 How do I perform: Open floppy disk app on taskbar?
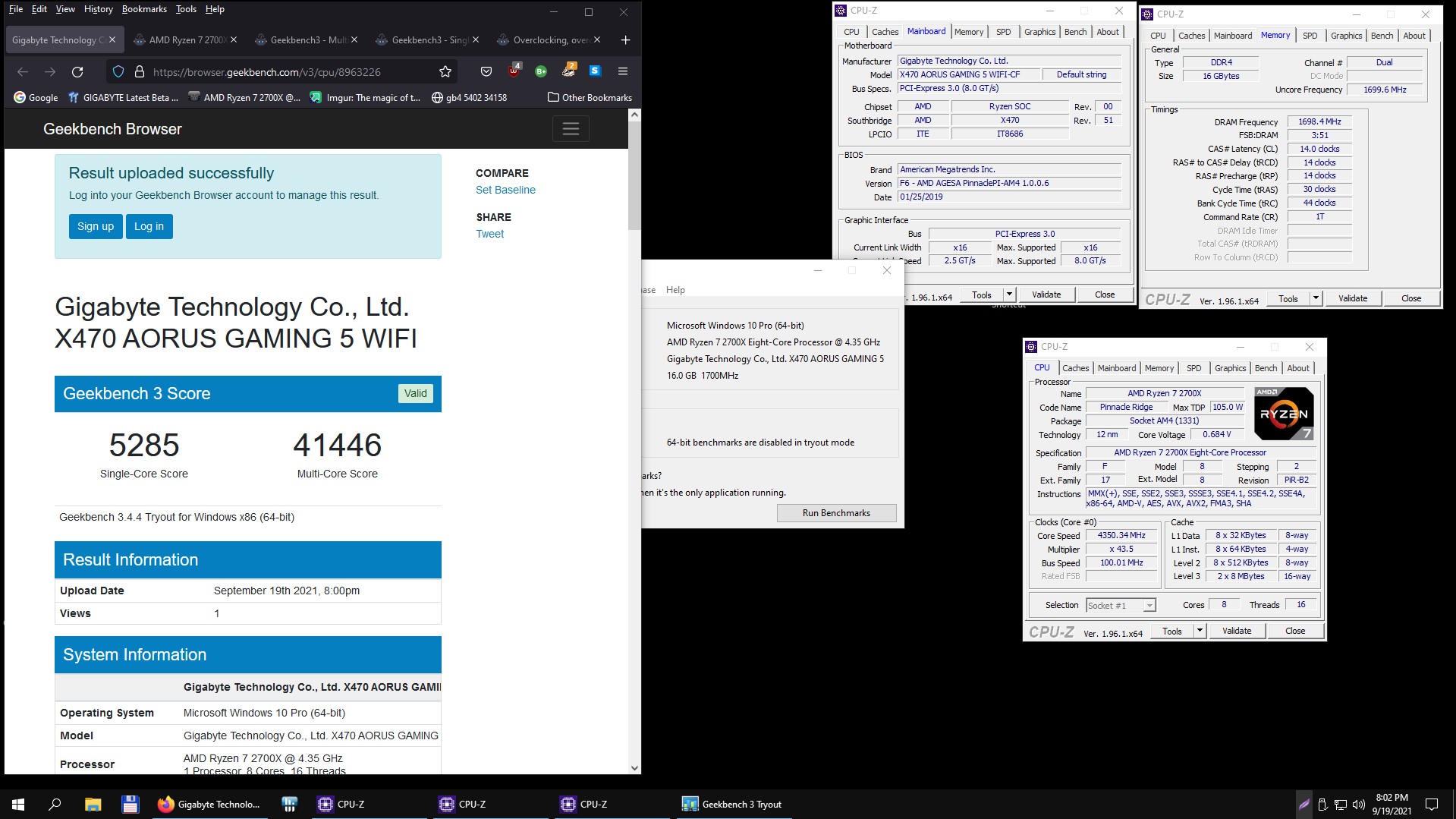click(x=130, y=805)
